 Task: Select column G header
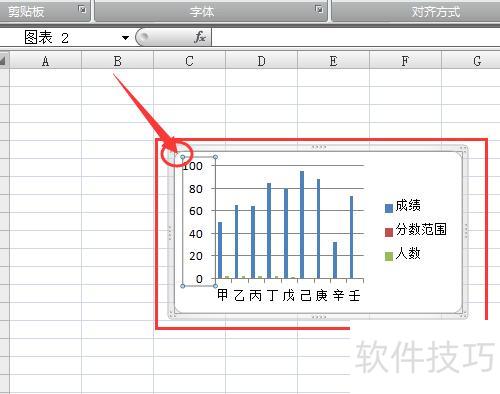(x=471, y=61)
